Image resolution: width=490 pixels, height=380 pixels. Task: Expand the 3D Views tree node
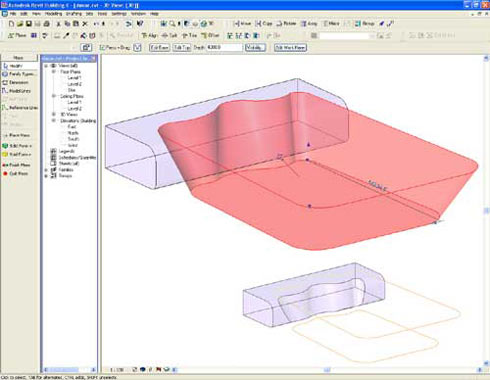pyautogui.click(x=53, y=114)
